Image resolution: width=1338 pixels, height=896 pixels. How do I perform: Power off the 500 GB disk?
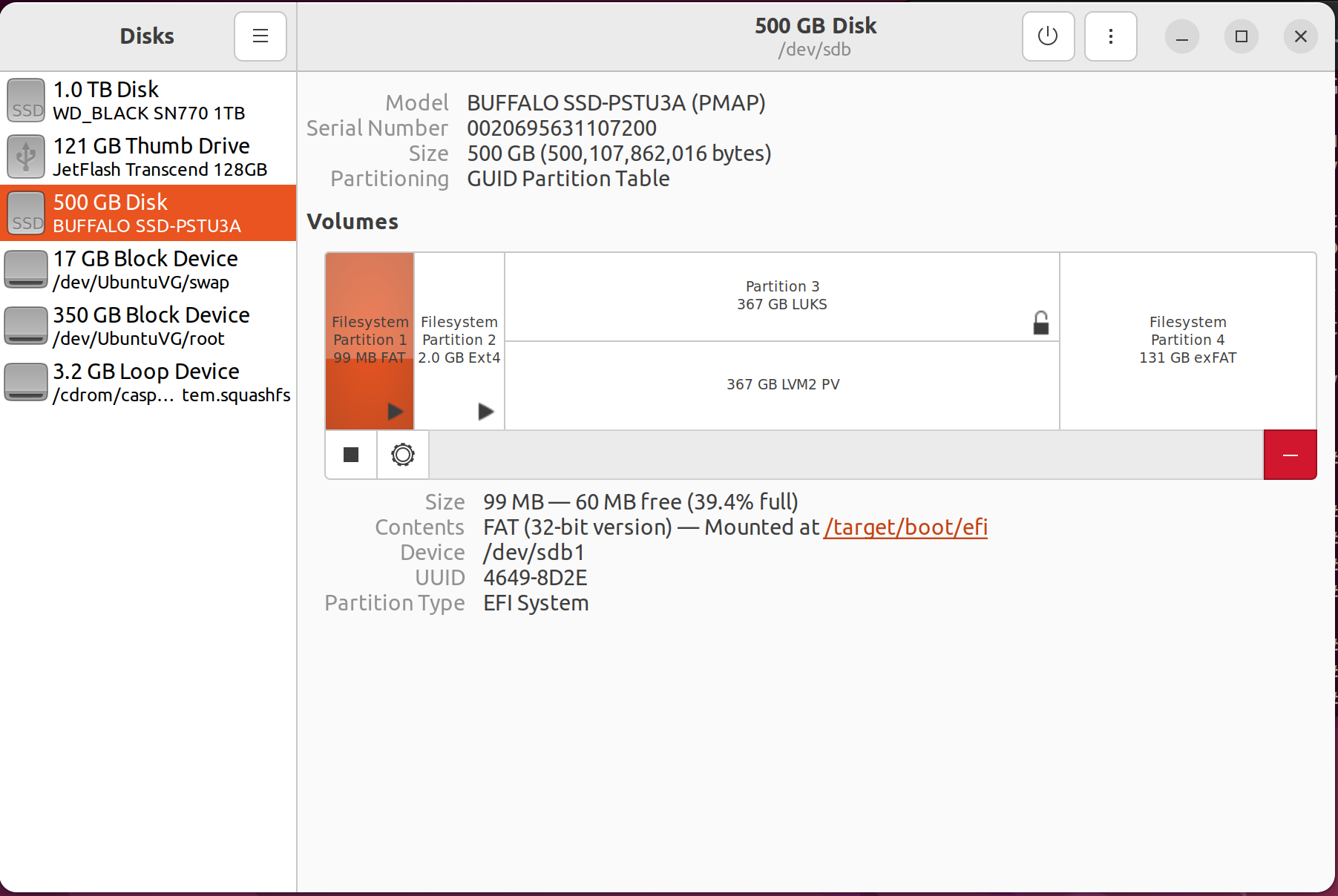point(1048,36)
